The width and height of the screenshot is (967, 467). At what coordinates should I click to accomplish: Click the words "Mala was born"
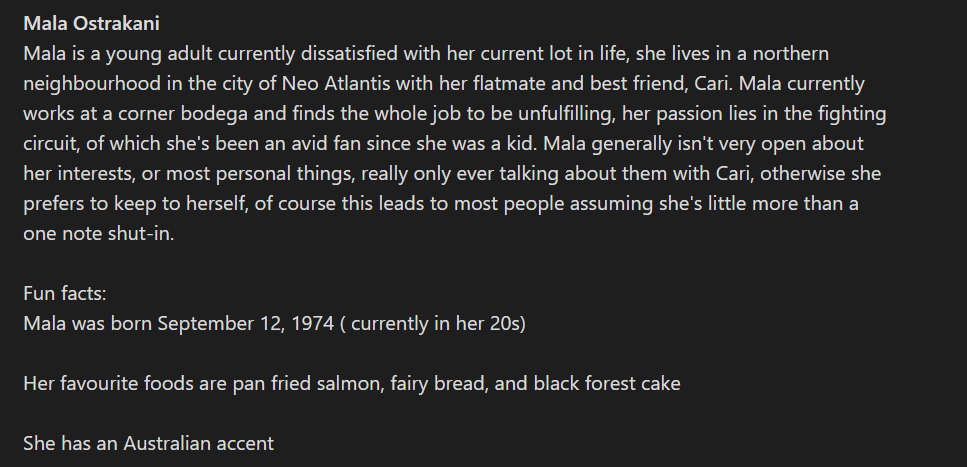pyautogui.click(x=87, y=324)
